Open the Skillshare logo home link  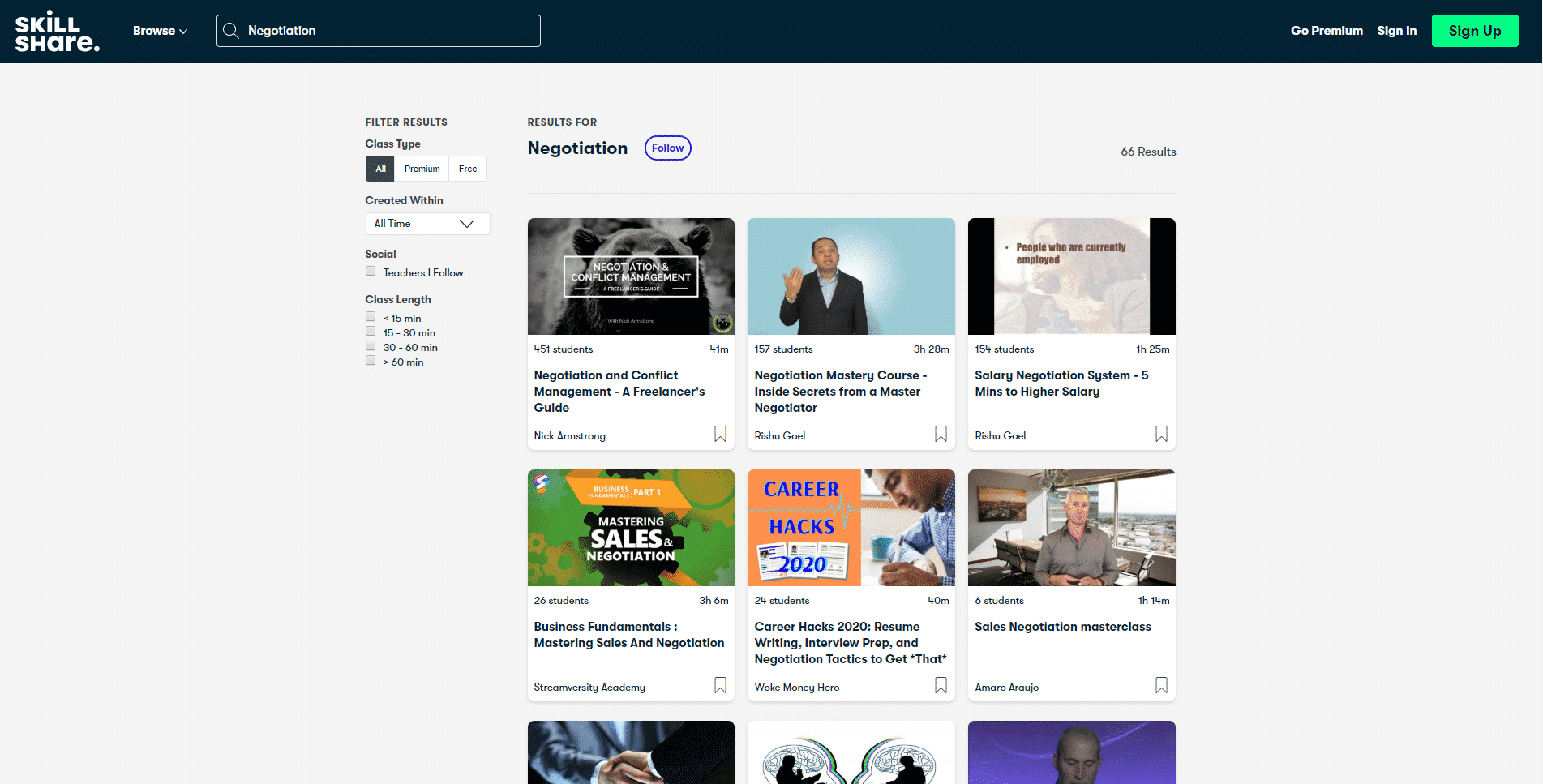[x=57, y=31]
